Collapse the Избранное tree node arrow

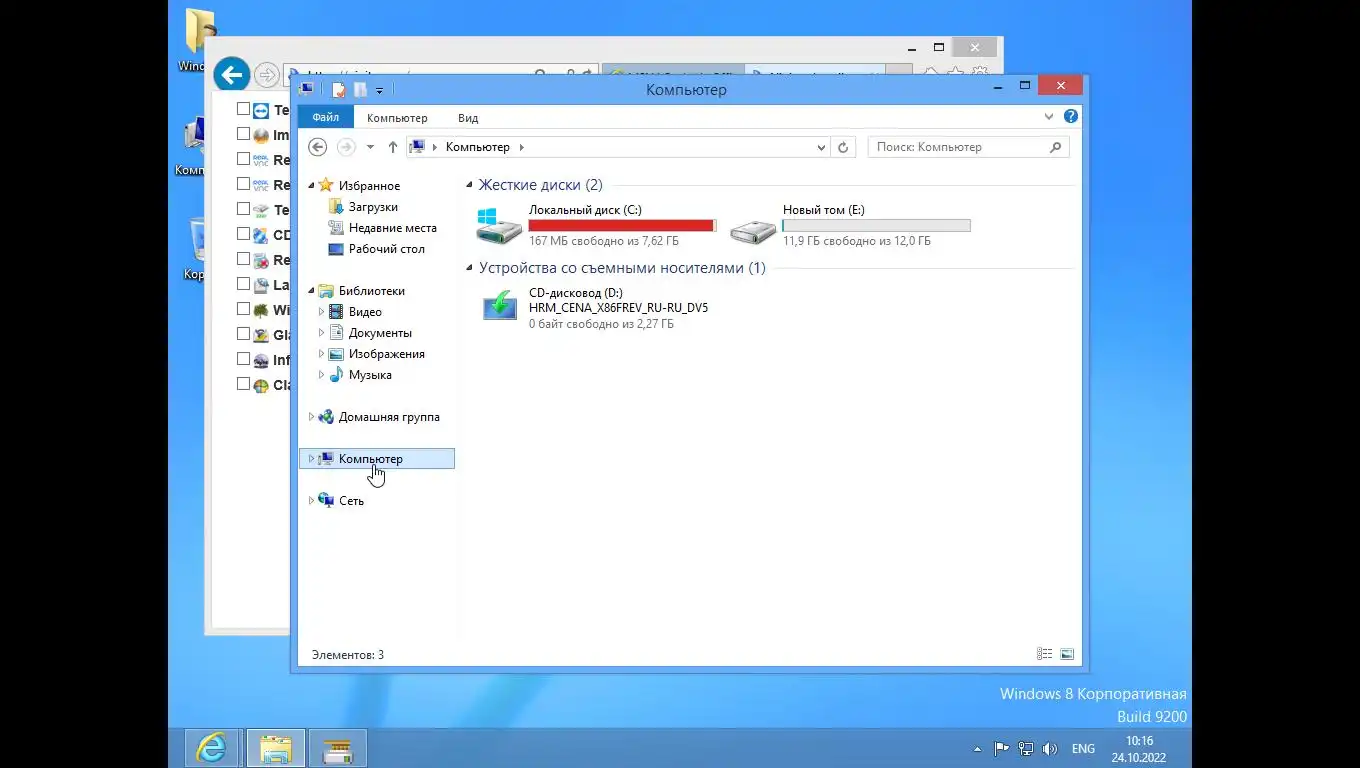click(x=311, y=186)
